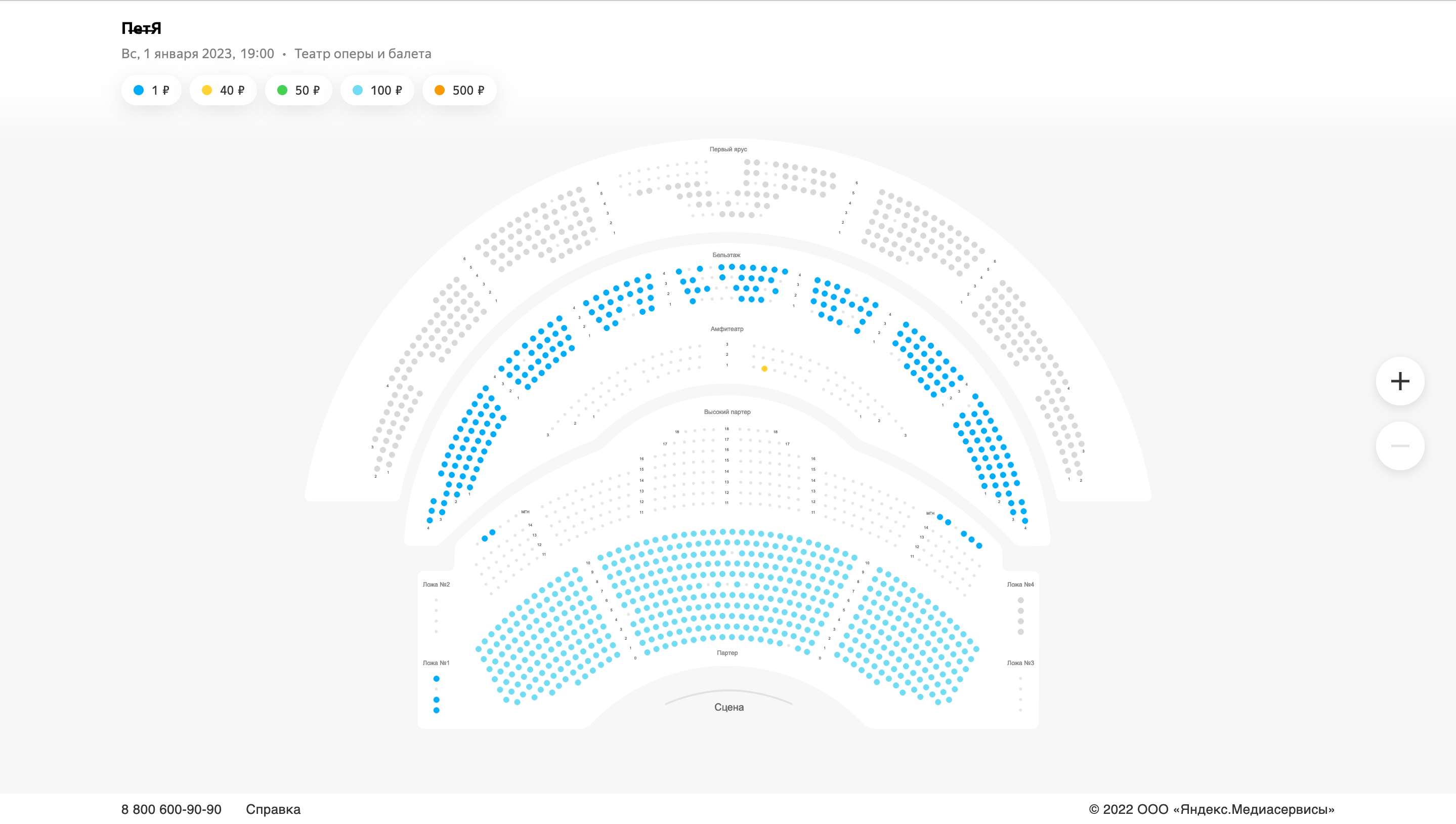Image resolution: width=1456 pixels, height=824 pixels.
Task: Click the Сцена stage label
Action: pos(729,708)
